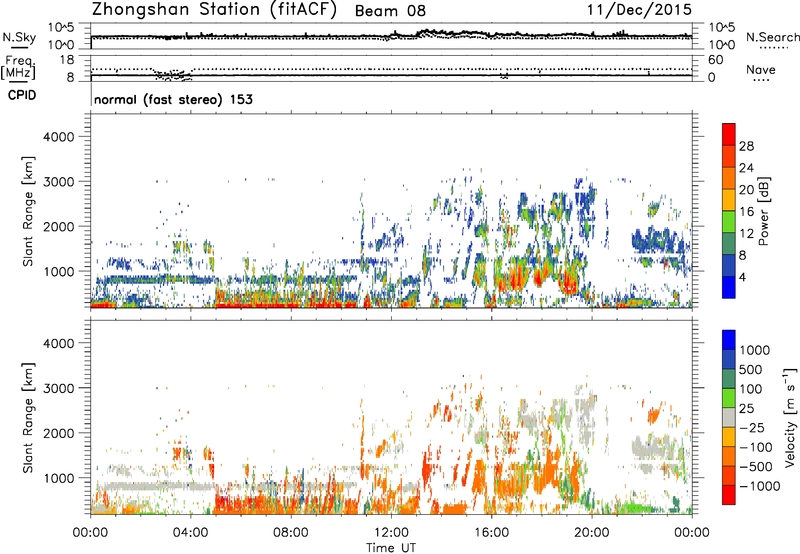Click the Velocity [m s-1] colorbar title
The height and width of the screenshot is (554, 800).
tap(790, 417)
